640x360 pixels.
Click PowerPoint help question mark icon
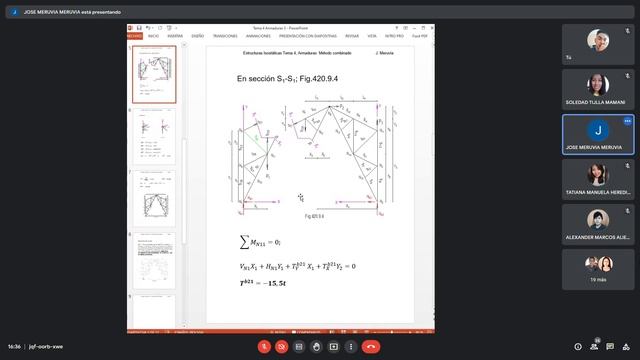click(396, 28)
